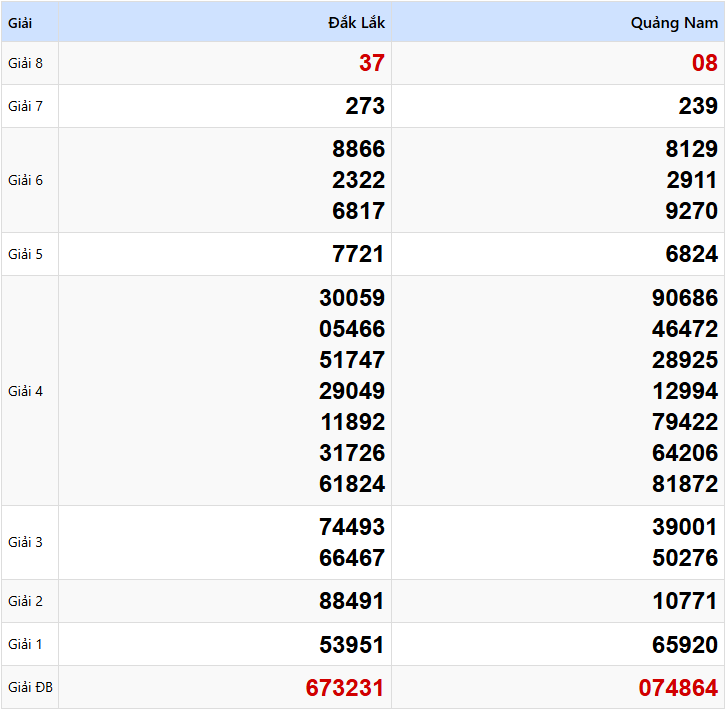Viewport: 727px width, 709px height.
Task: Click number 12994
Action: coord(685,391)
